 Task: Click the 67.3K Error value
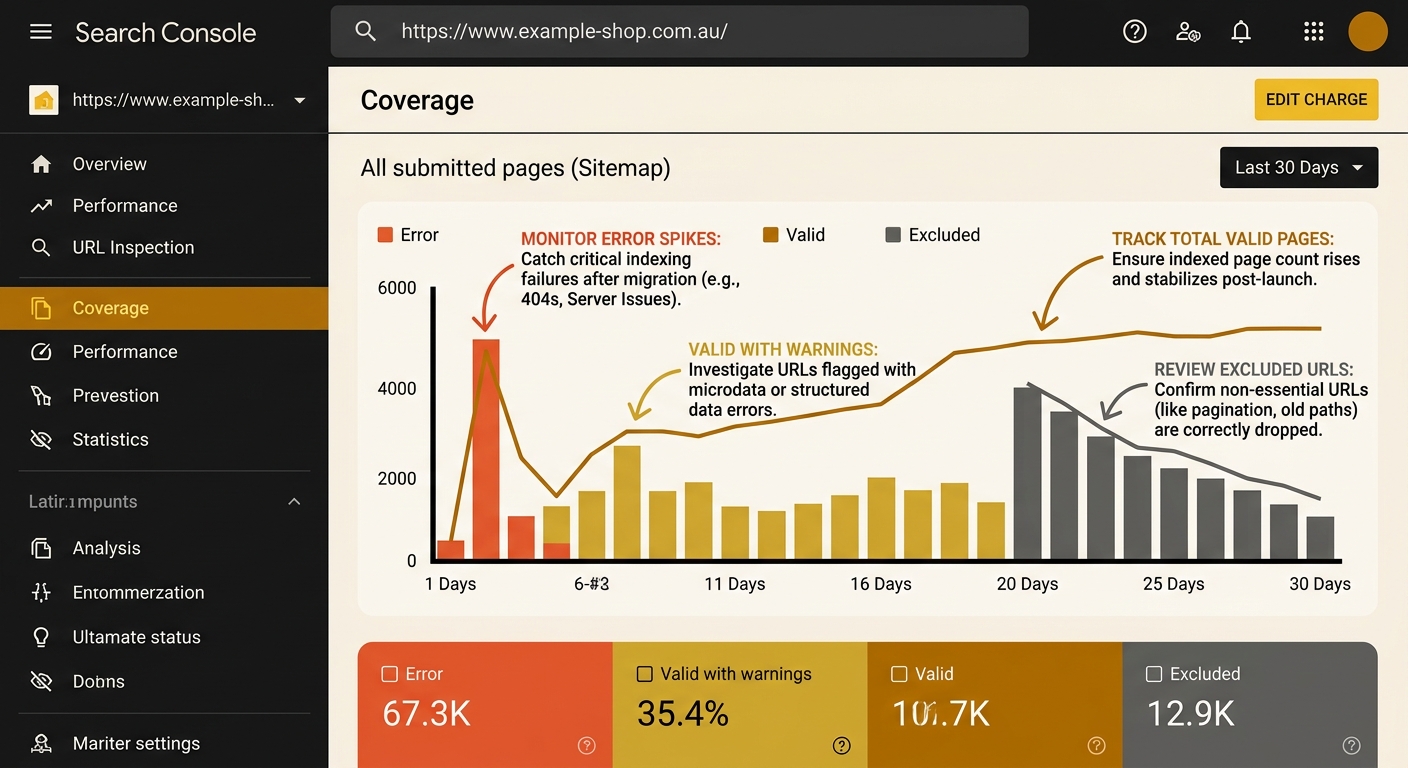[x=426, y=713]
